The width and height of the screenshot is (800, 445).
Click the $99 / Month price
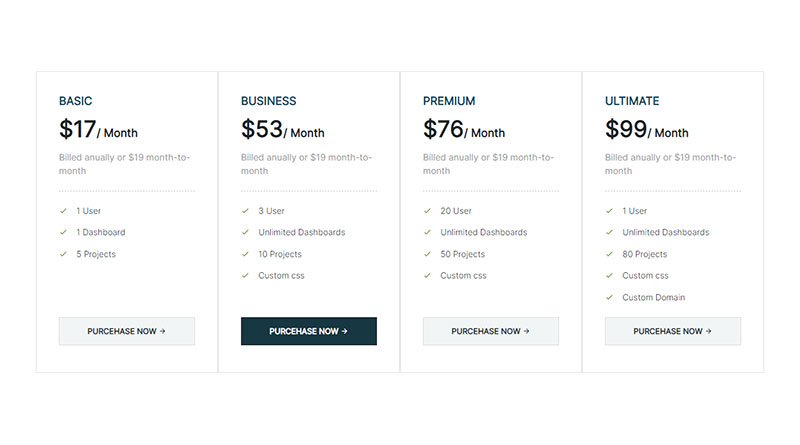pos(647,130)
